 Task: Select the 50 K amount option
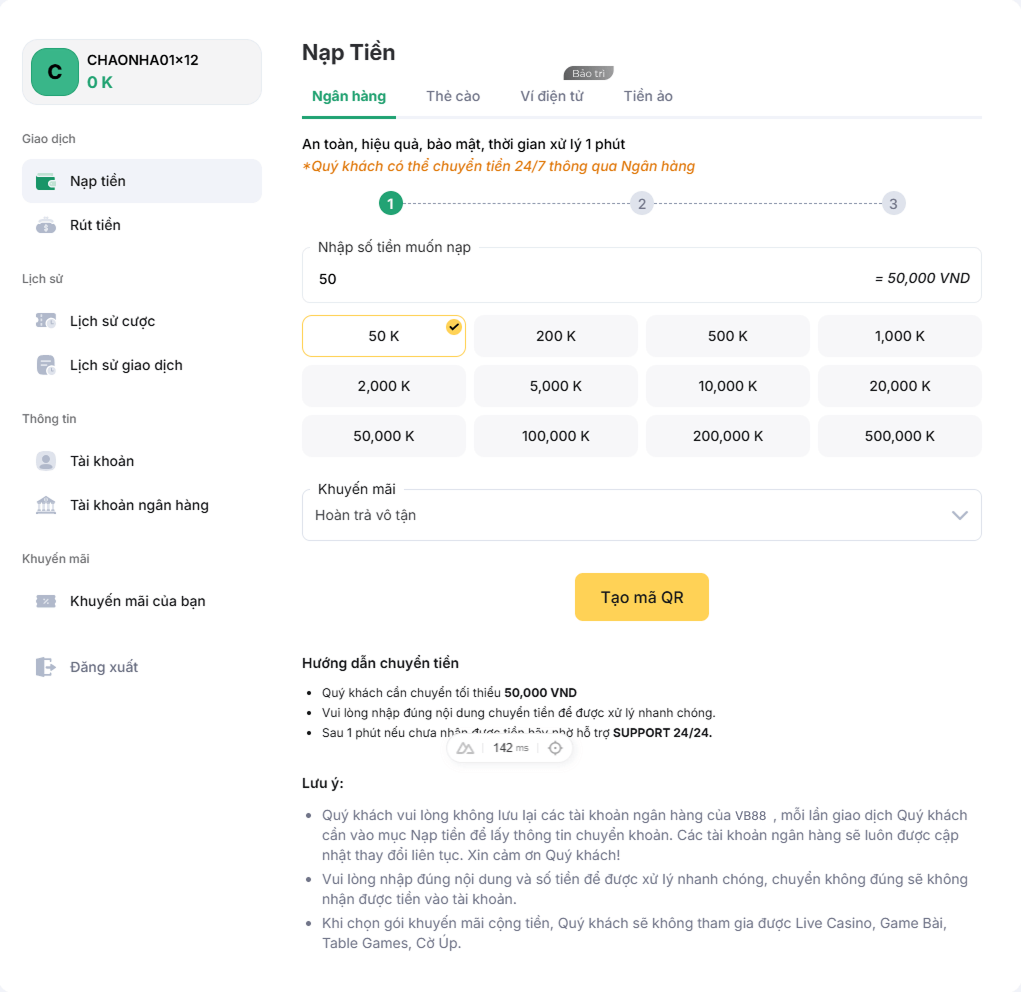384,336
